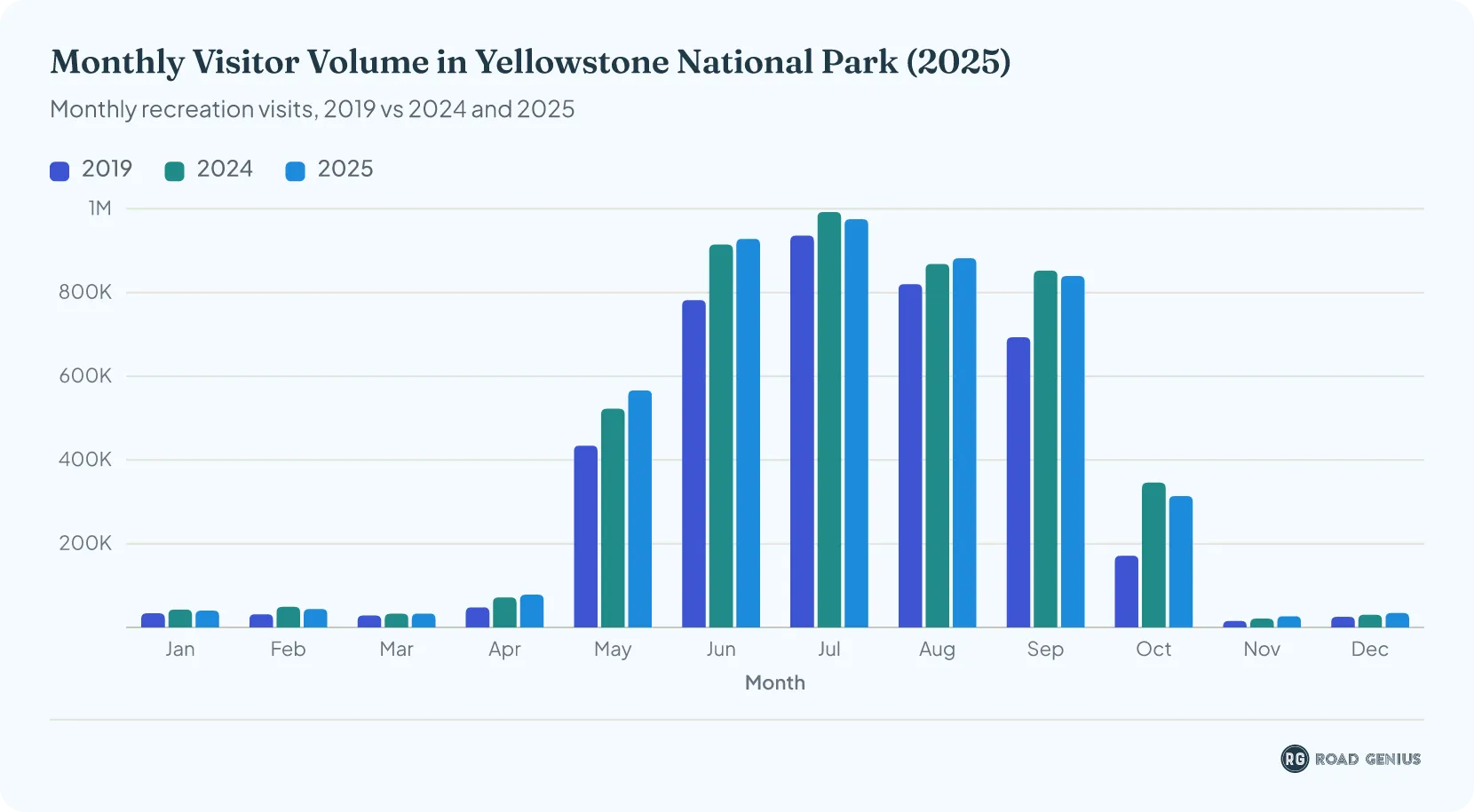Click the Feb x-axis label
This screenshot has width=1474, height=812.
(x=289, y=649)
